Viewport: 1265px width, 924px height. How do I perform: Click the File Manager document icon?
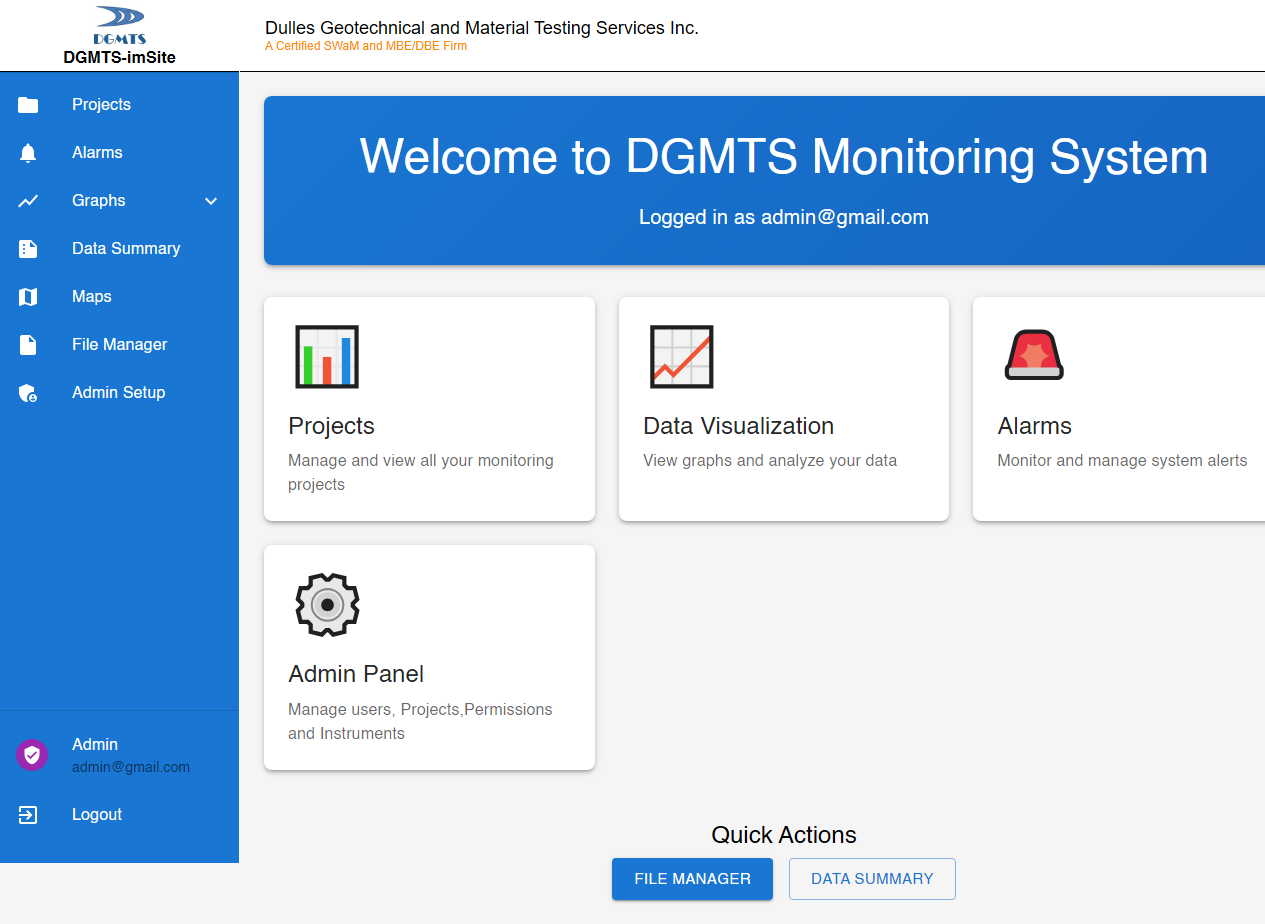click(x=28, y=345)
